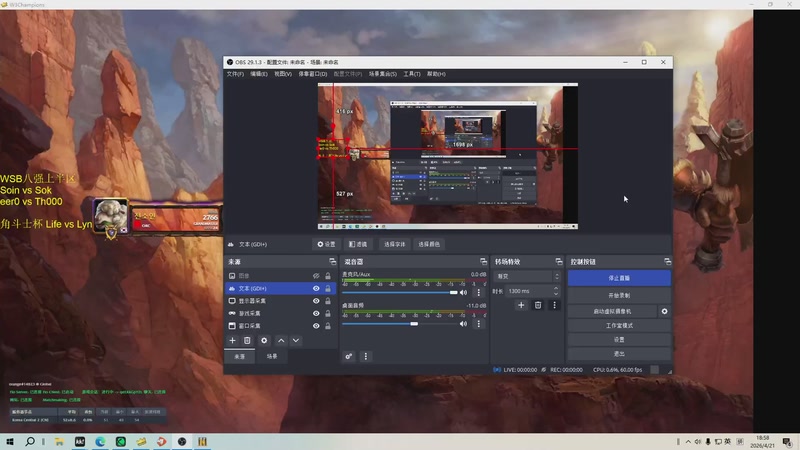800x450 pixels.
Task: Click 桌面音频 volume slider
Action: coord(400,324)
